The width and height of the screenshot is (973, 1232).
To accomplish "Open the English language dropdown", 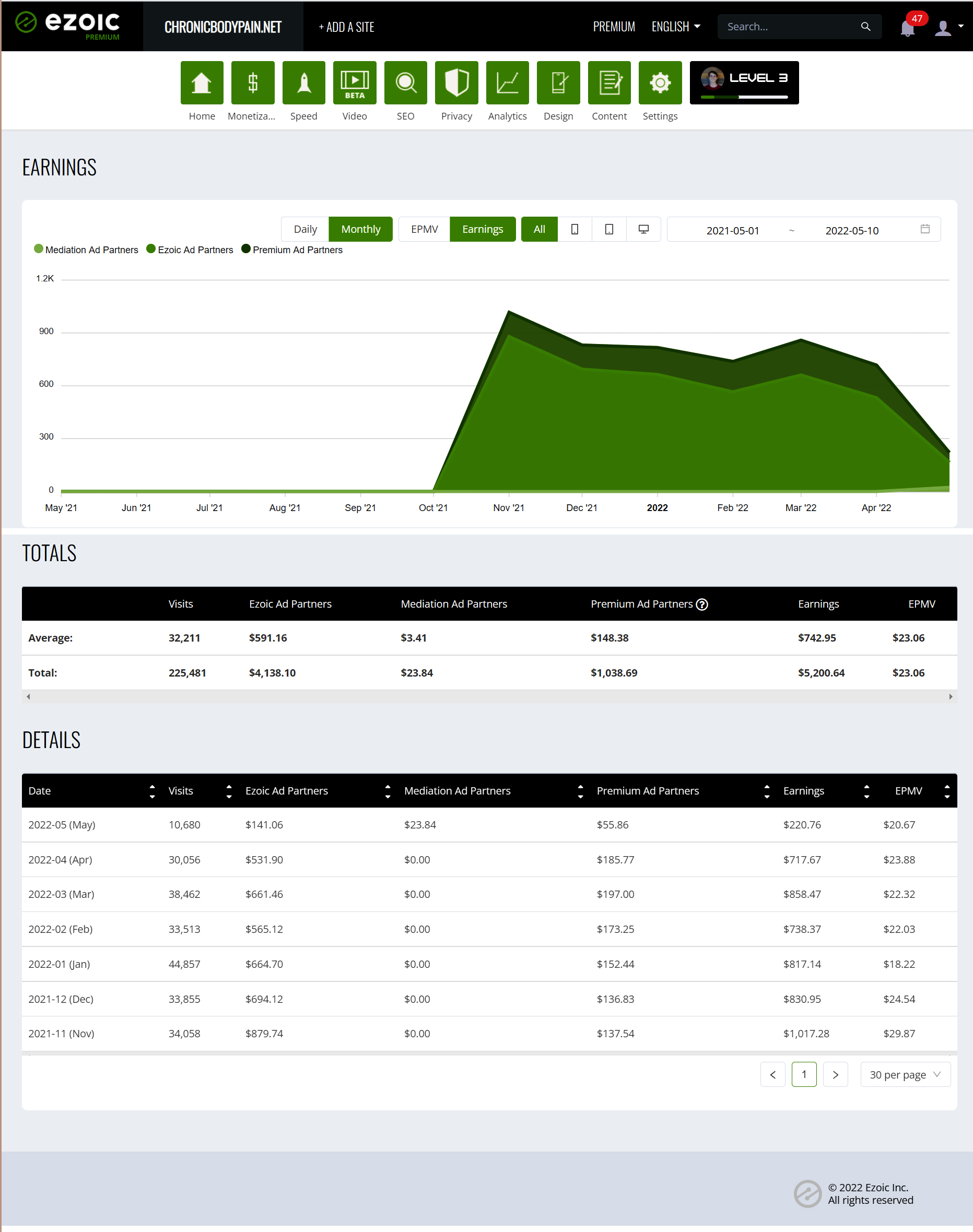I will tap(676, 27).
